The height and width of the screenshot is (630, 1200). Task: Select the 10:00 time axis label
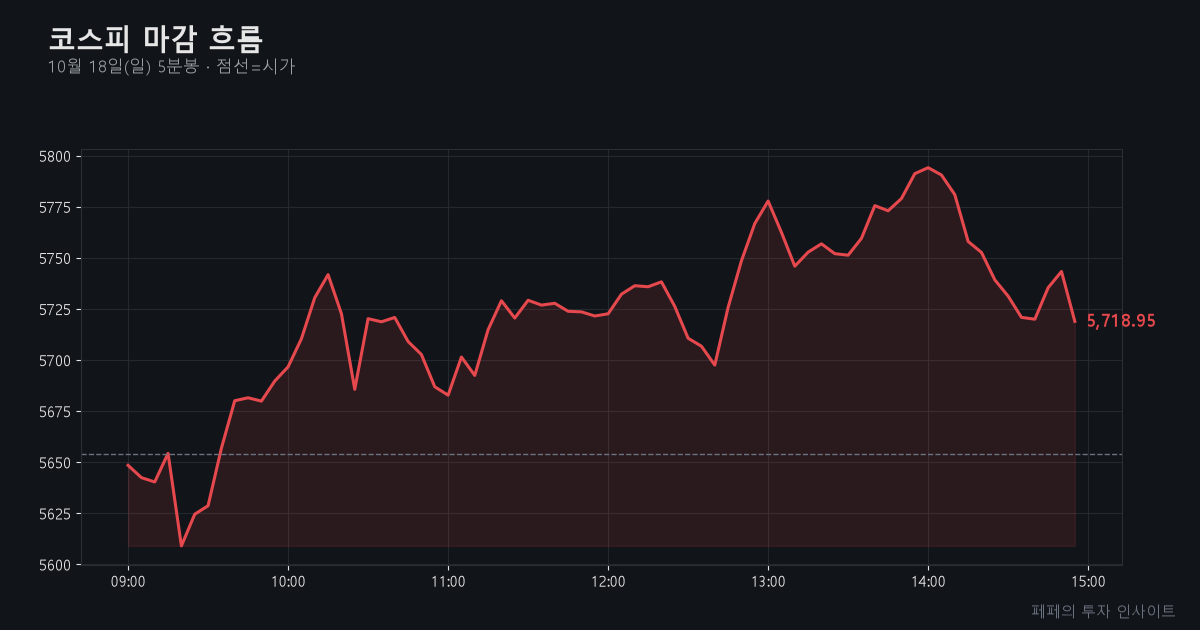click(x=288, y=581)
